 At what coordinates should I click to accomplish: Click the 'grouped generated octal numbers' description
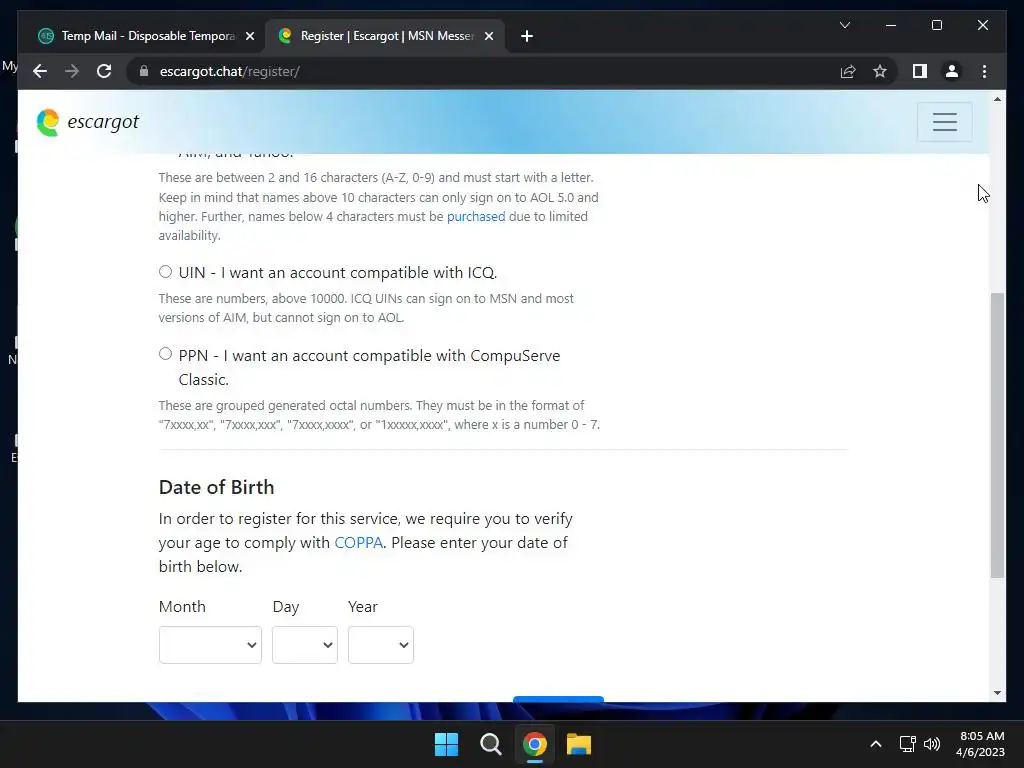pyautogui.click(x=379, y=415)
